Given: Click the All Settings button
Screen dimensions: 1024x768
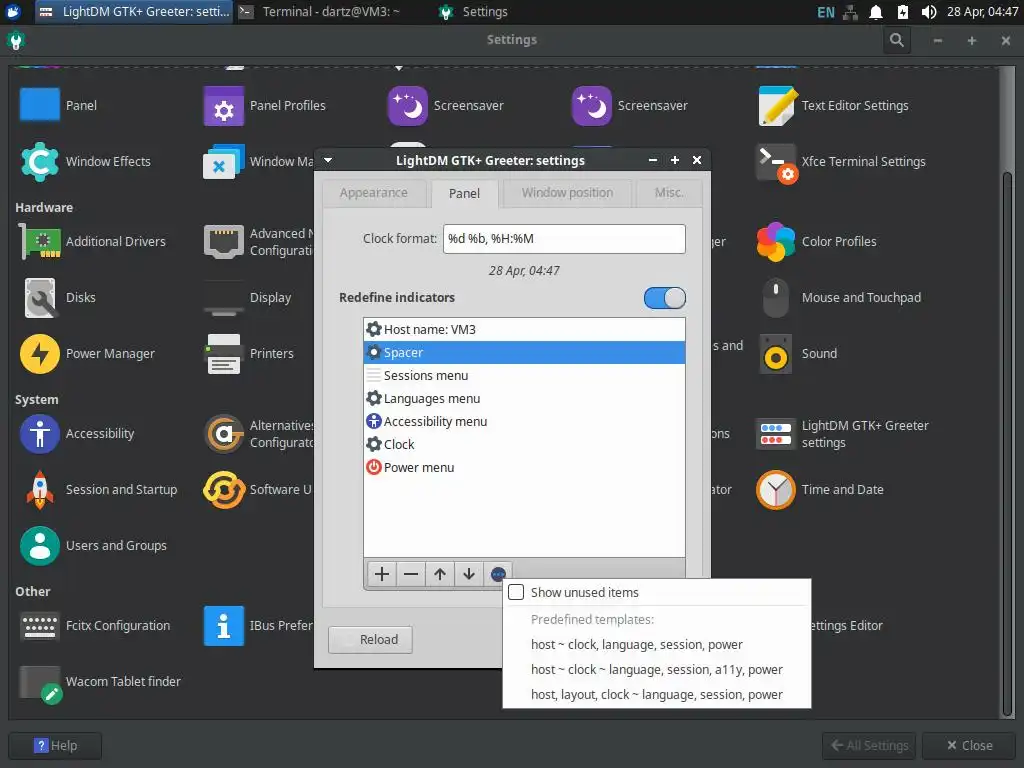Looking at the screenshot, I should pyautogui.click(x=869, y=745).
